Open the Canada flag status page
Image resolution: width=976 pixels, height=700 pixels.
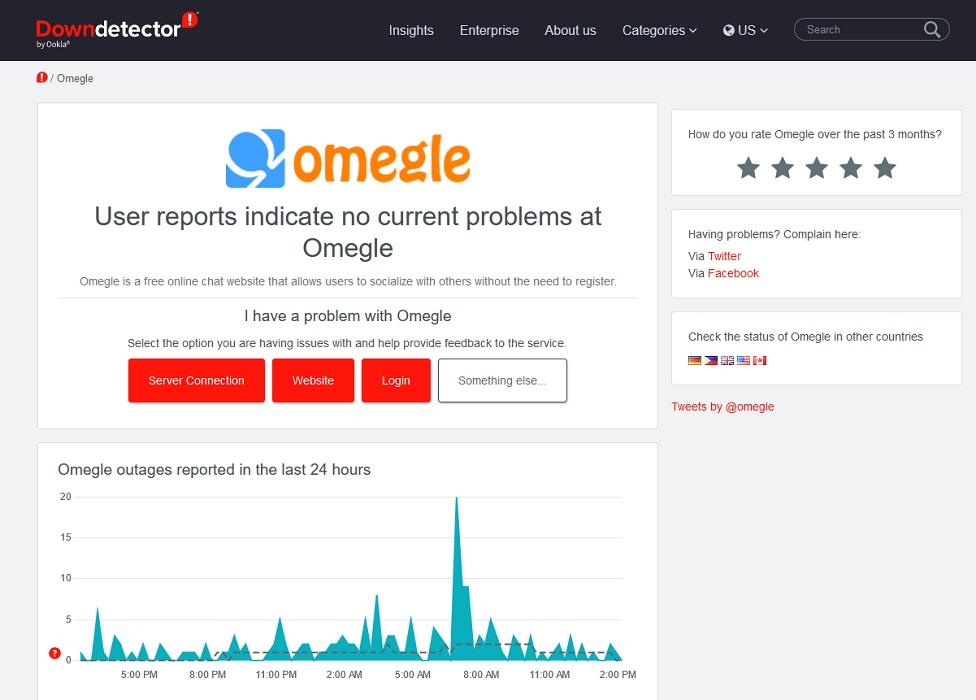[x=761, y=361]
